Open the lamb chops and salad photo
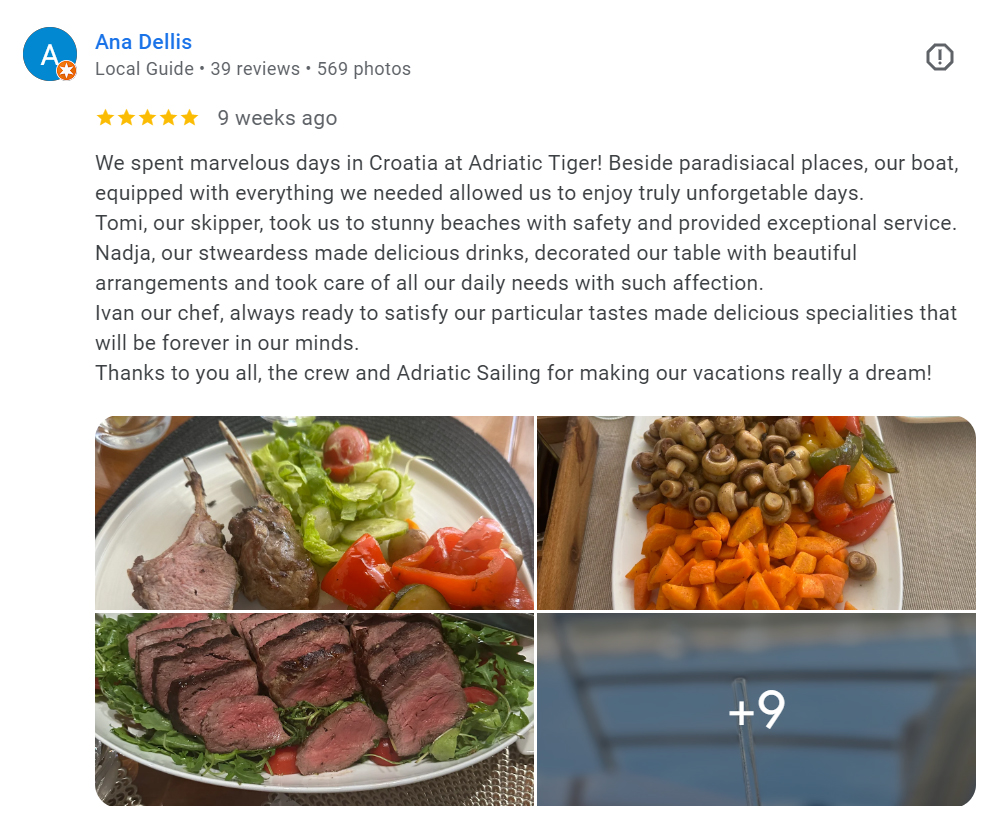Screen dimensions: 1008x825 point(314,512)
